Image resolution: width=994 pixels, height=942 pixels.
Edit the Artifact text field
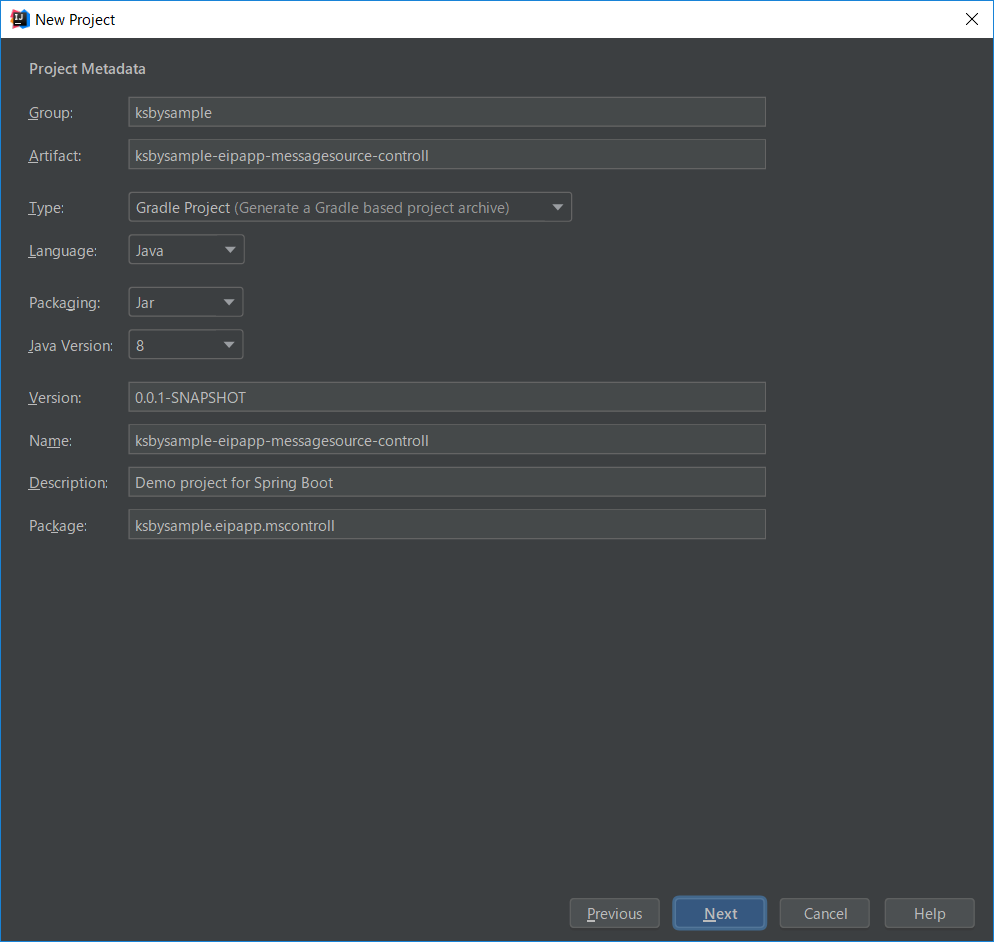(x=447, y=155)
